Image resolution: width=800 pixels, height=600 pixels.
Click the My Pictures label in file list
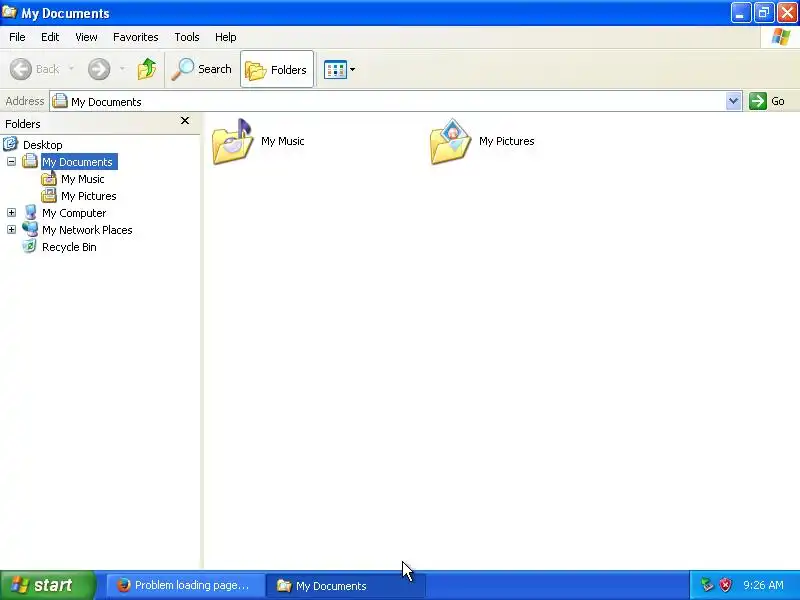(507, 141)
